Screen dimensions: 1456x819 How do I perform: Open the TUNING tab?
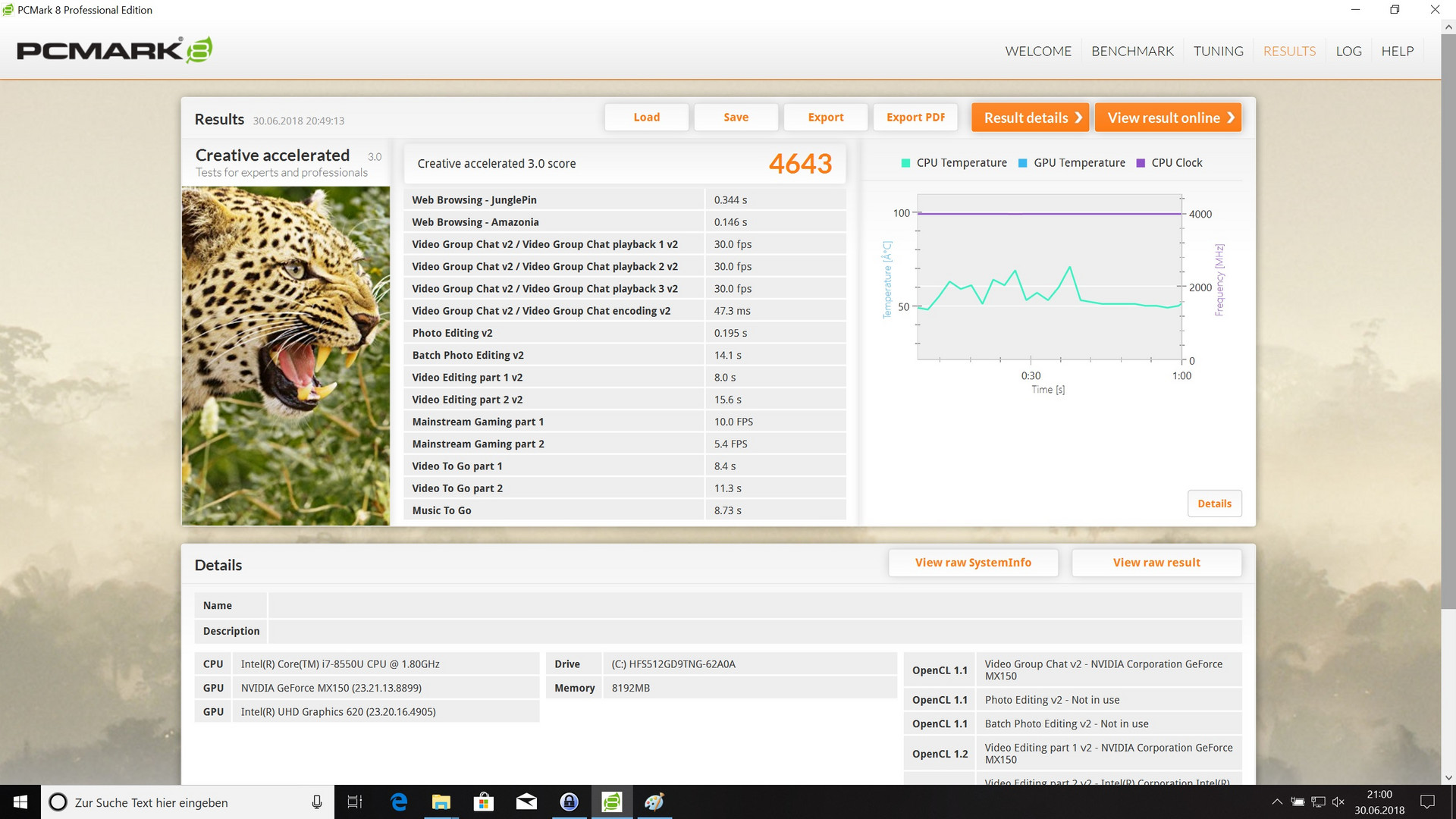pos(1218,51)
